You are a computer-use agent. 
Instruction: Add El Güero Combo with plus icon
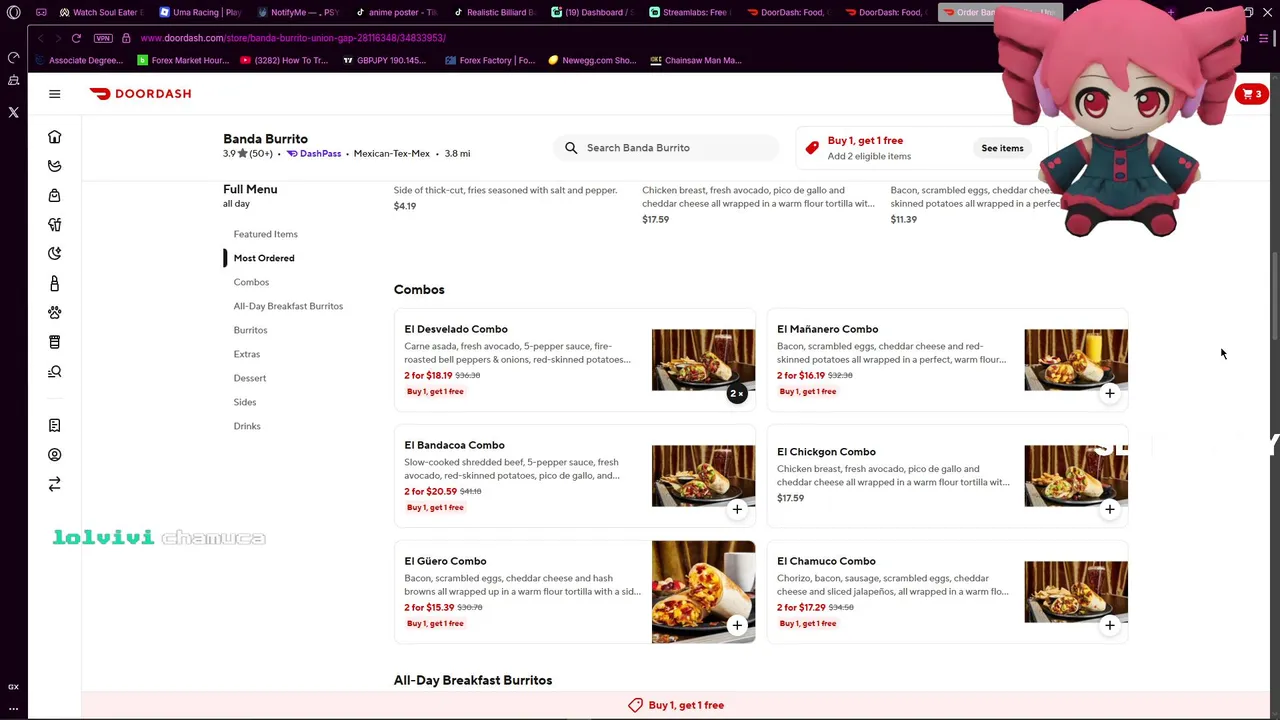pos(737,626)
